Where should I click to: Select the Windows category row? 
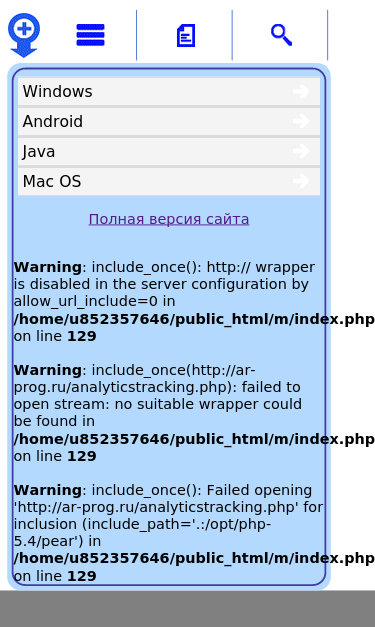coord(169,92)
